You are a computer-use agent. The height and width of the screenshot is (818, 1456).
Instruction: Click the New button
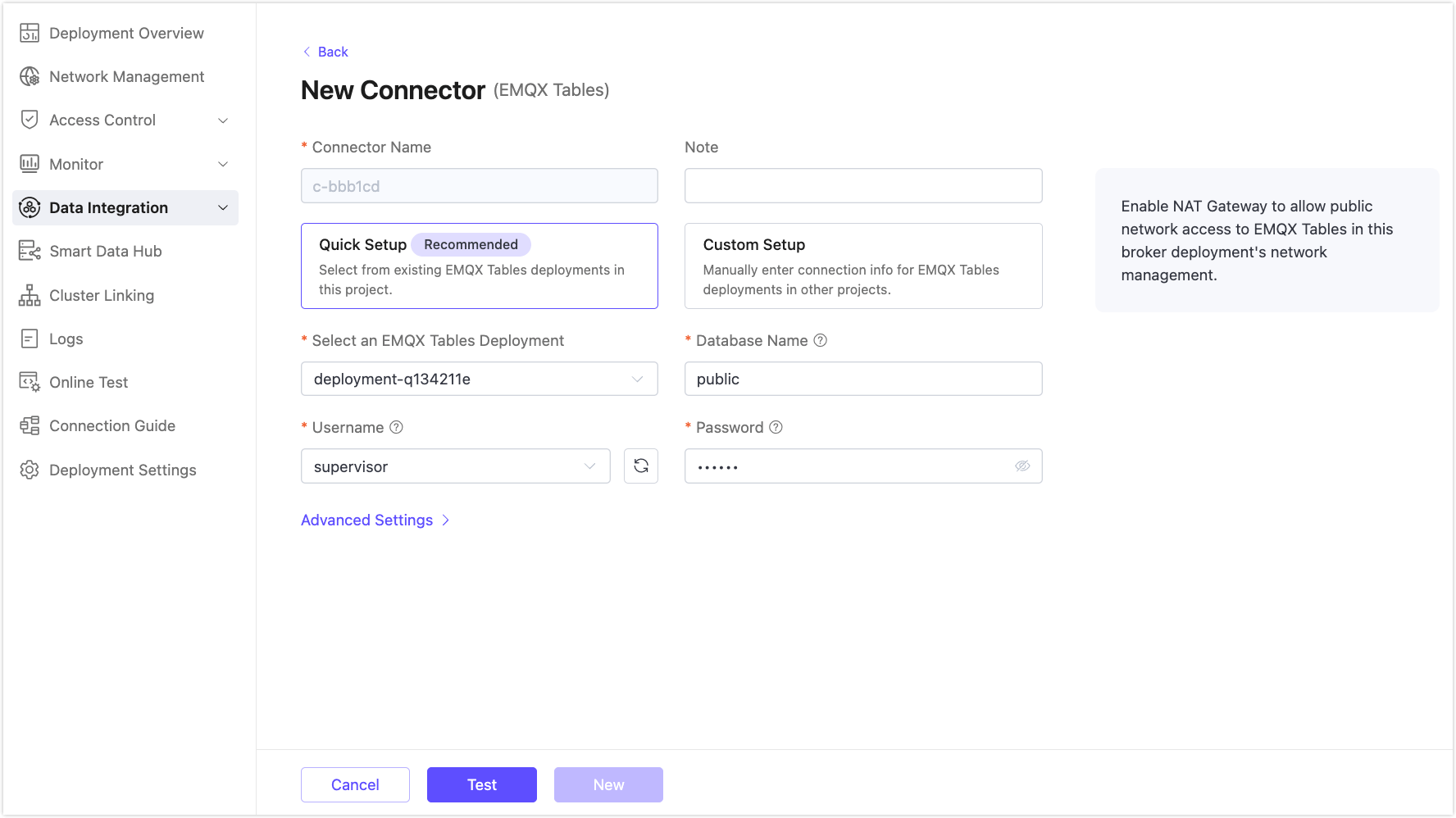608,784
